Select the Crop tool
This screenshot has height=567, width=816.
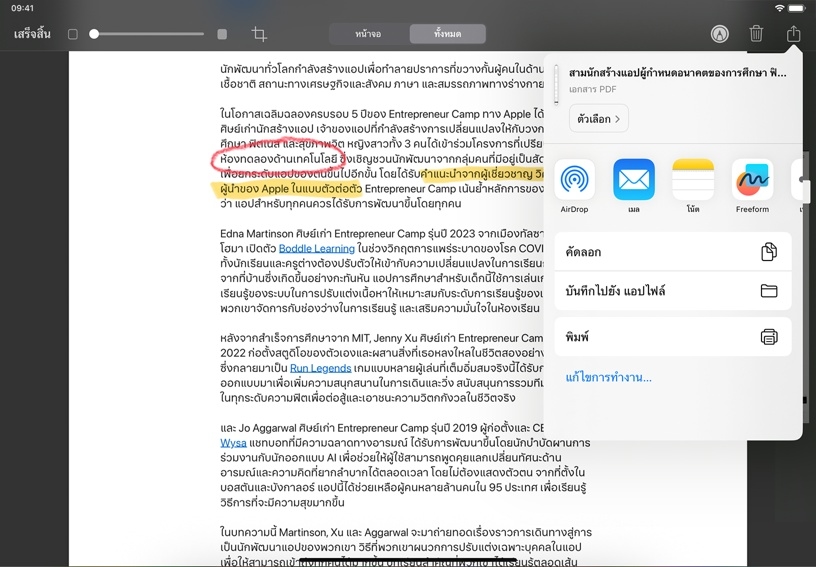[259, 34]
